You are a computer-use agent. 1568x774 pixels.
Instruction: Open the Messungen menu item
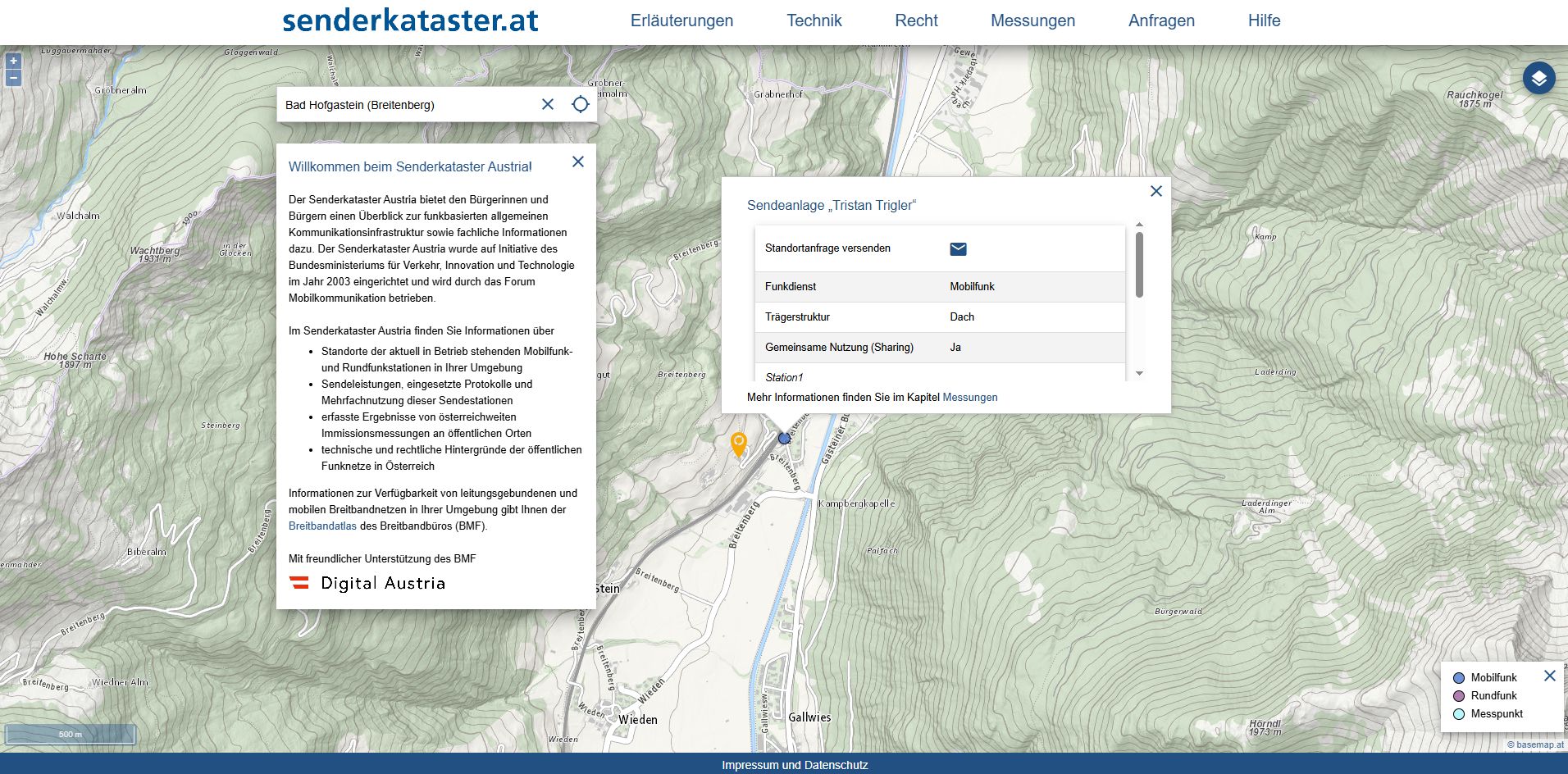pyautogui.click(x=1032, y=21)
